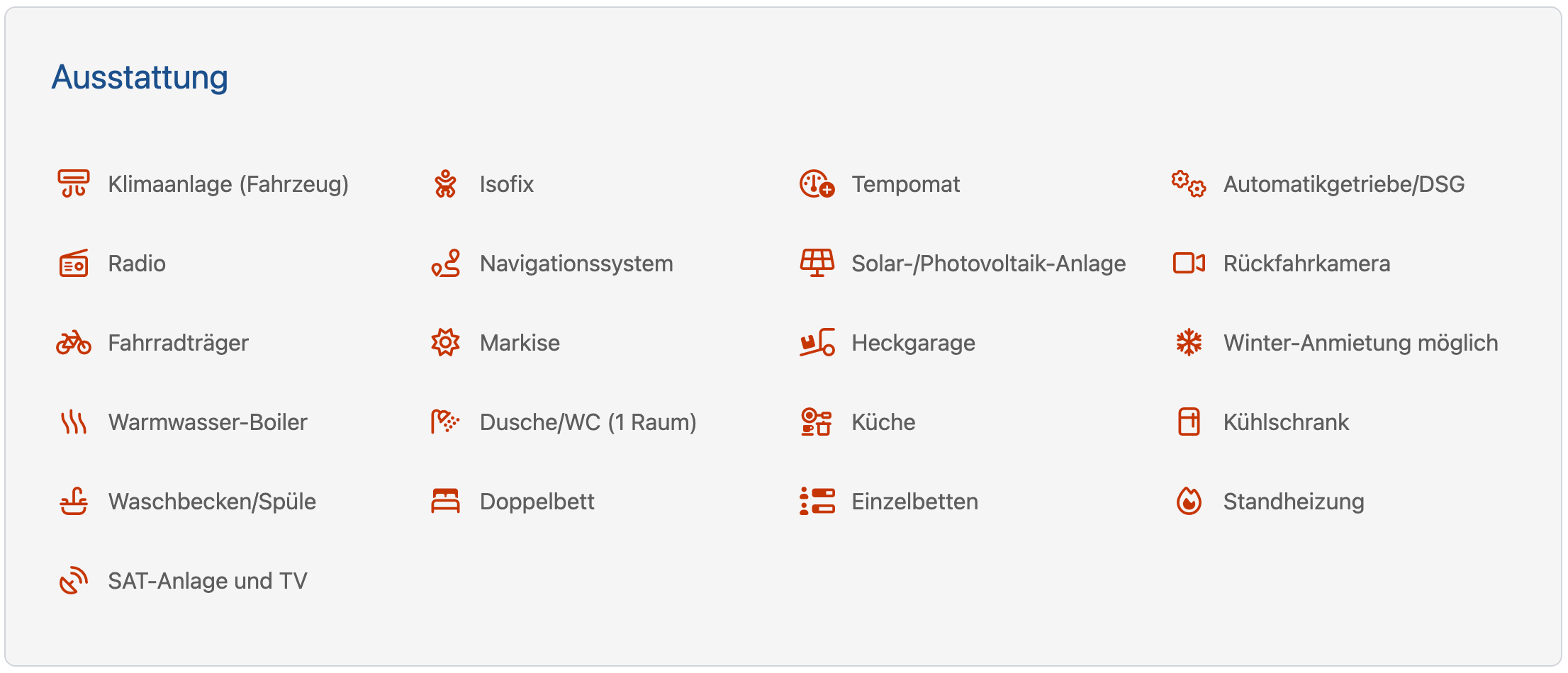Click the bicycle icon for Fahrradträger
1568x673 pixels.
click(73, 343)
